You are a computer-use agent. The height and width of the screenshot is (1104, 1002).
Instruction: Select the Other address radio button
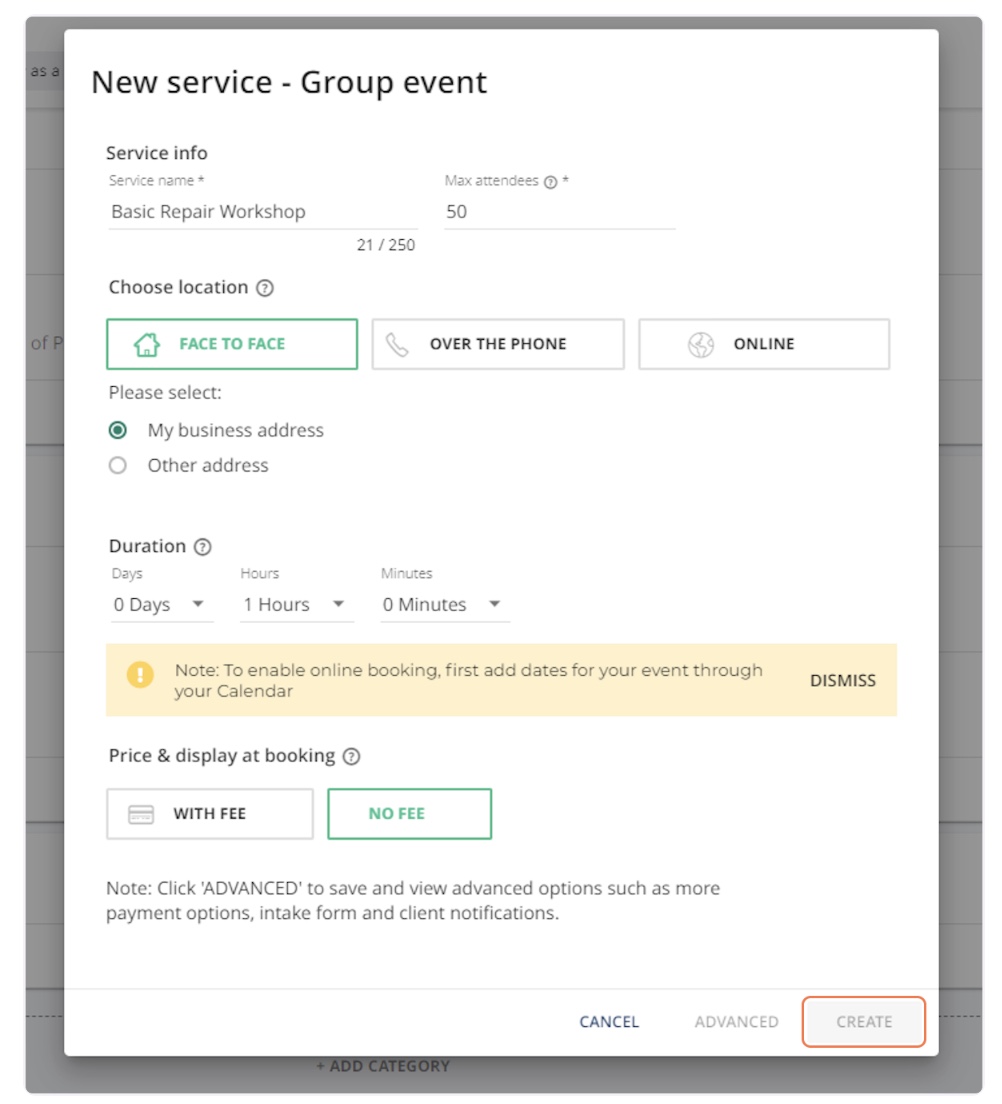point(118,466)
